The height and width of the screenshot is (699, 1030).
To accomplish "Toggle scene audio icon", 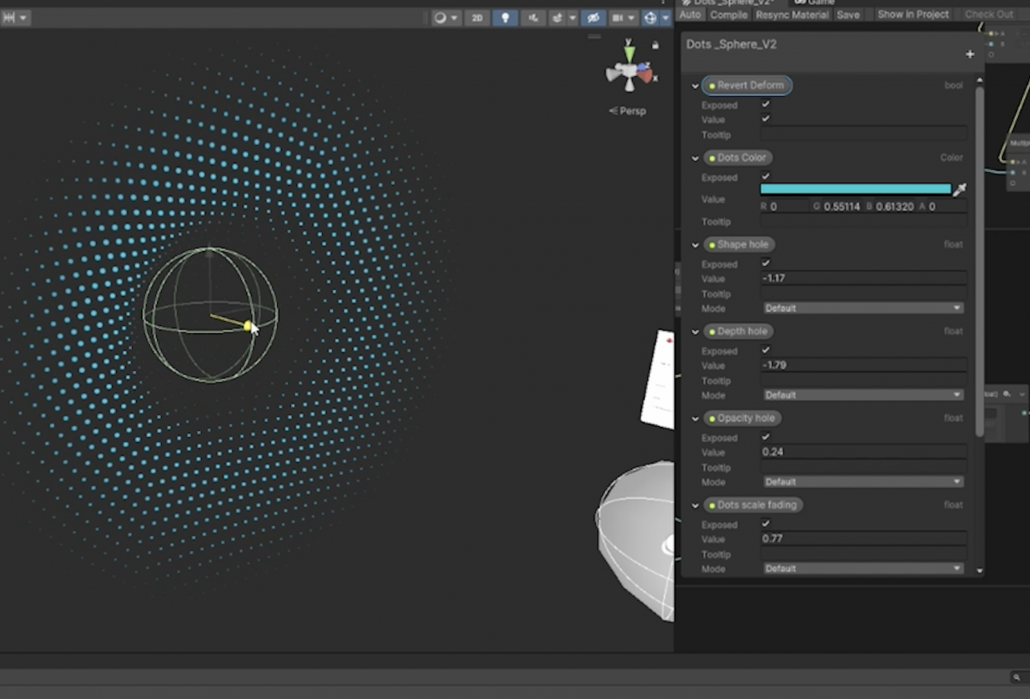I will click(x=534, y=18).
